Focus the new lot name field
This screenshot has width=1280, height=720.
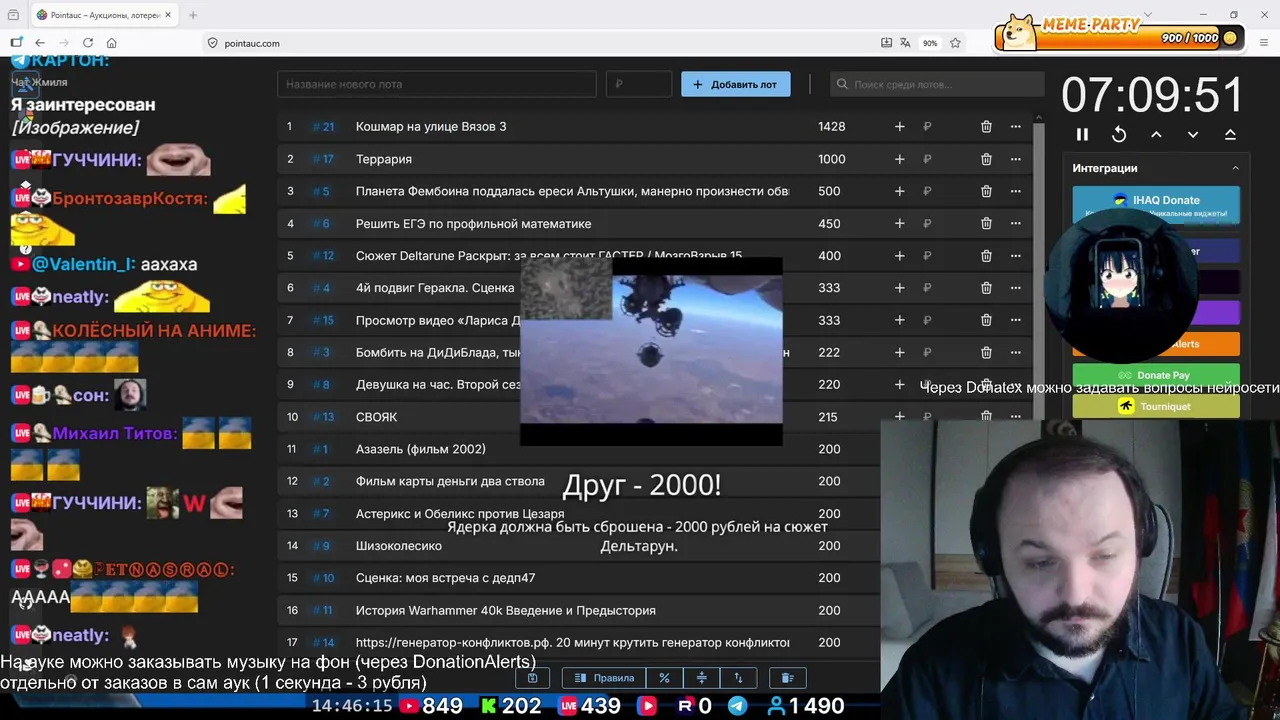(437, 84)
